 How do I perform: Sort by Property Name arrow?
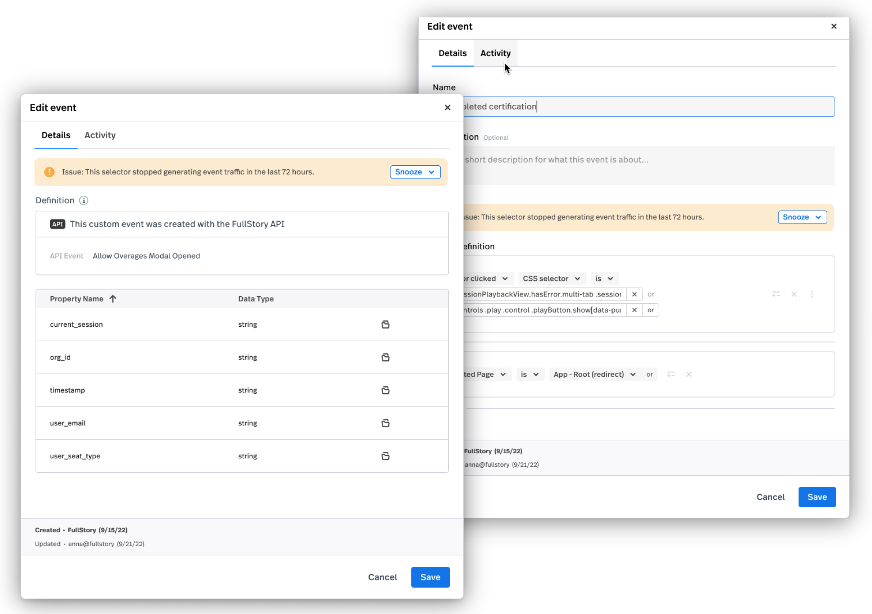pos(113,299)
